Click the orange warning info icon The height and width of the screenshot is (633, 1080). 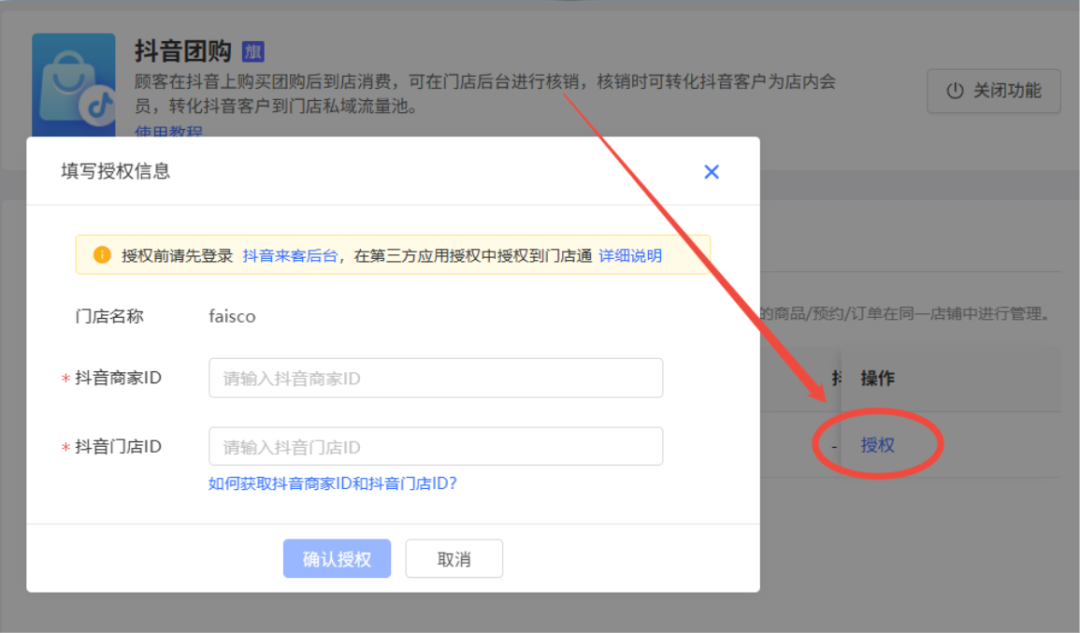(102, 255)
